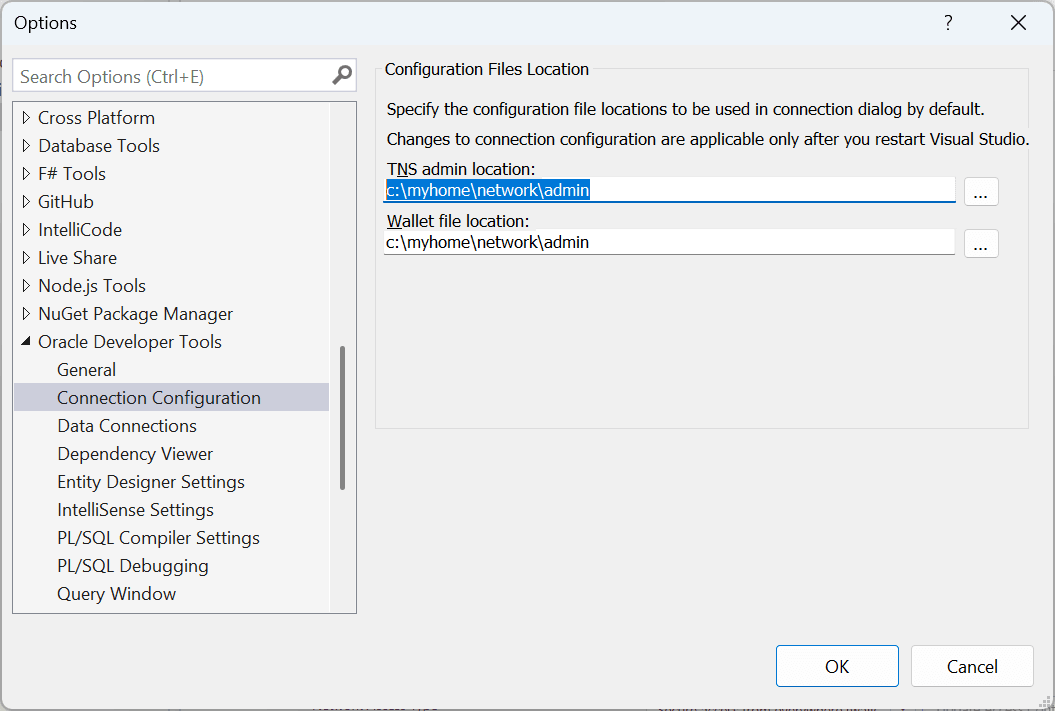Confirm changes with the OK button

pos(837,665)
